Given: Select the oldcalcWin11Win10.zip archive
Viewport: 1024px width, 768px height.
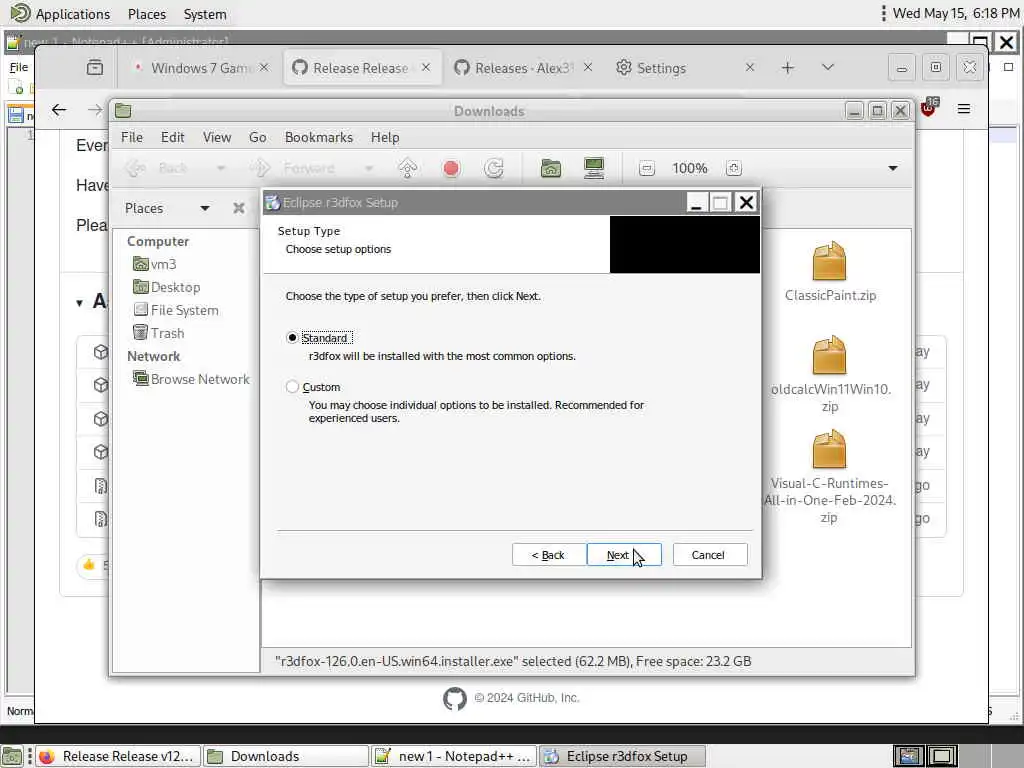Looking at the screenshot, I should (830, 374).
